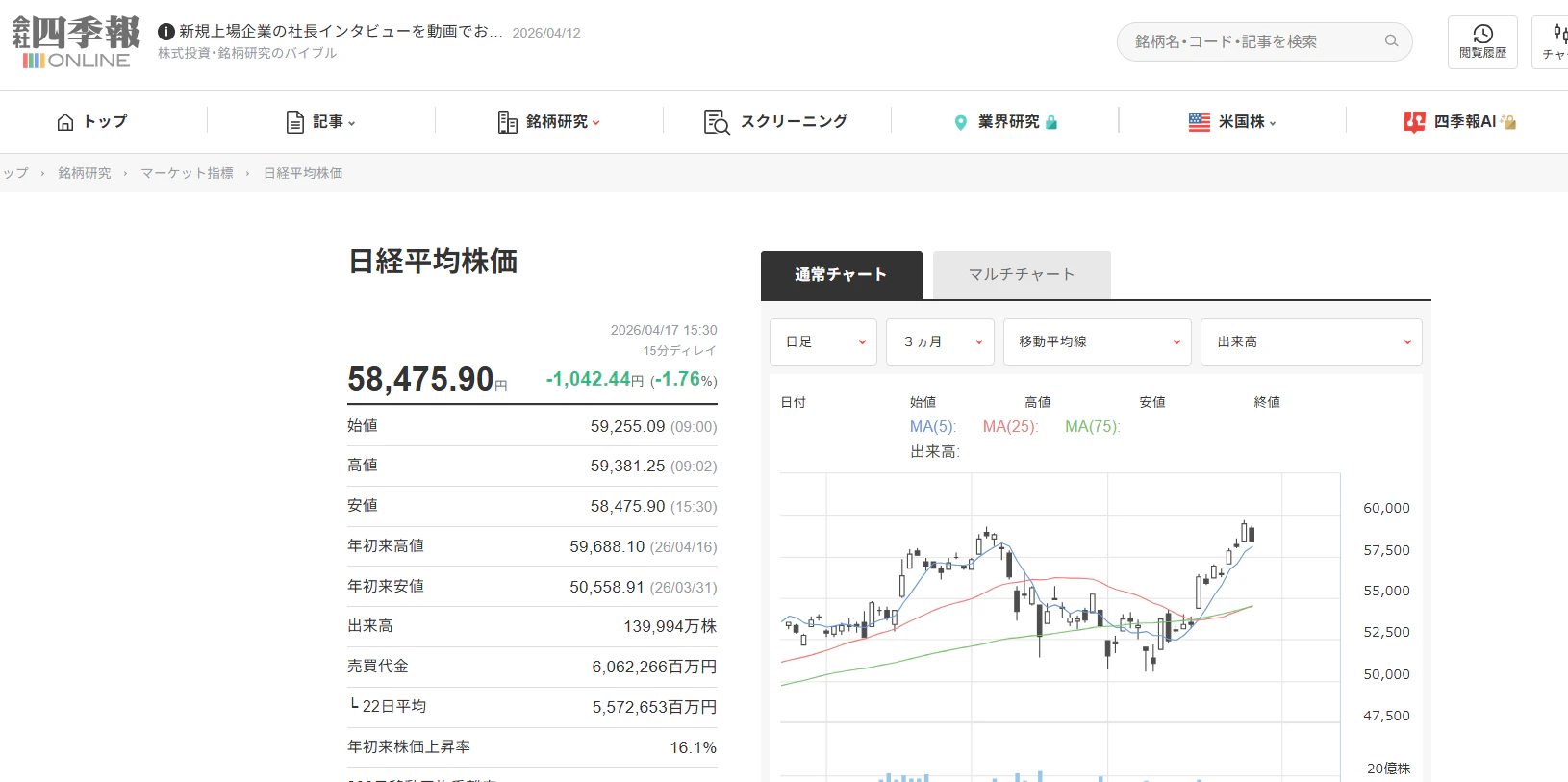Viewport: 1568px width, 782px height.
Task: Click the document icon next to 記事
Action: (295, 122)
